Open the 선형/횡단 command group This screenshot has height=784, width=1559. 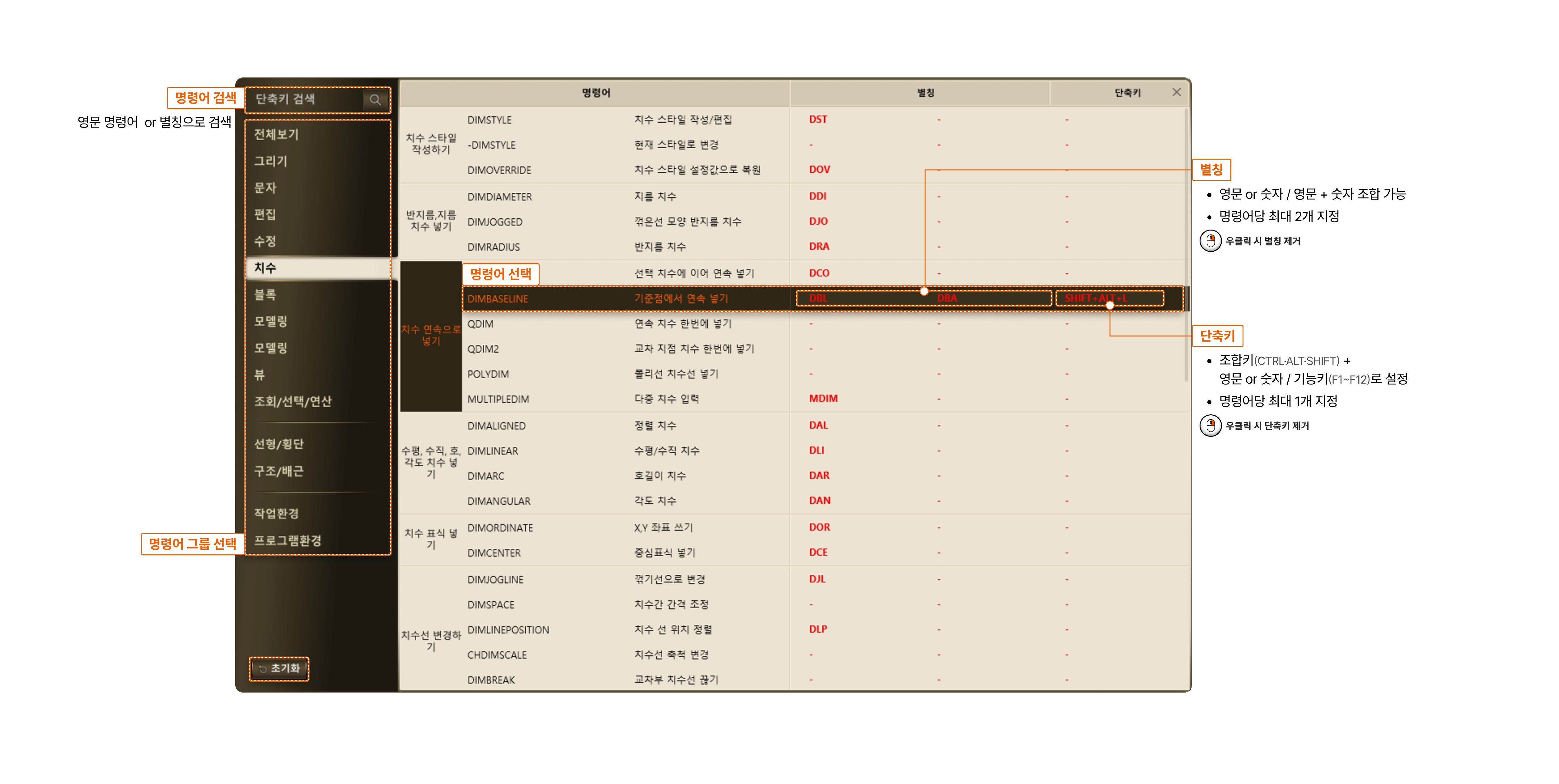coord(279,444)
